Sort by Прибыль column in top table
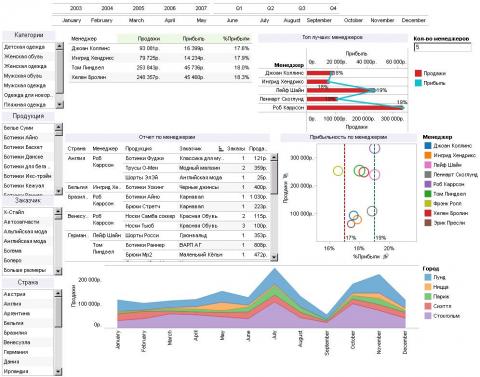 [193, 39]
